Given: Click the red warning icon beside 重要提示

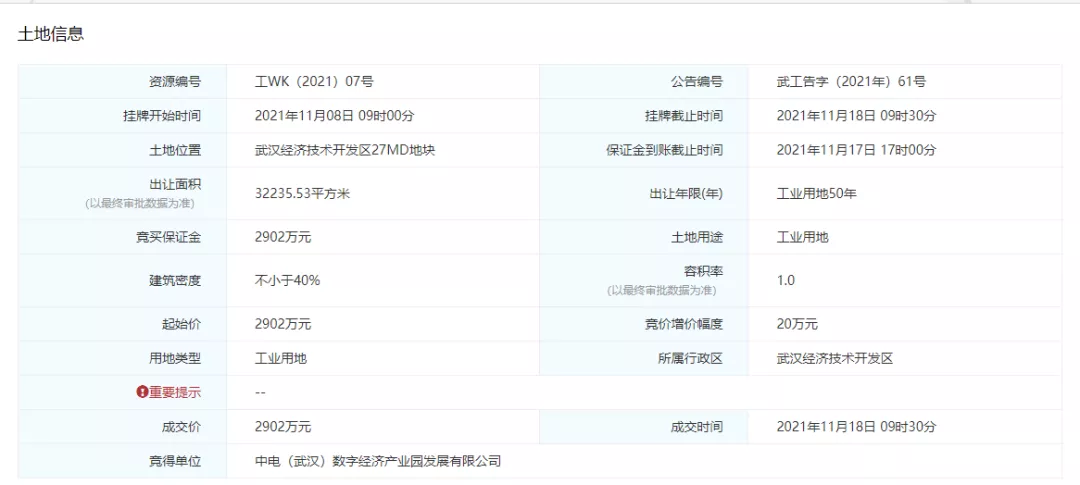Looking at the screenshot, I should [x=143, y=393].
